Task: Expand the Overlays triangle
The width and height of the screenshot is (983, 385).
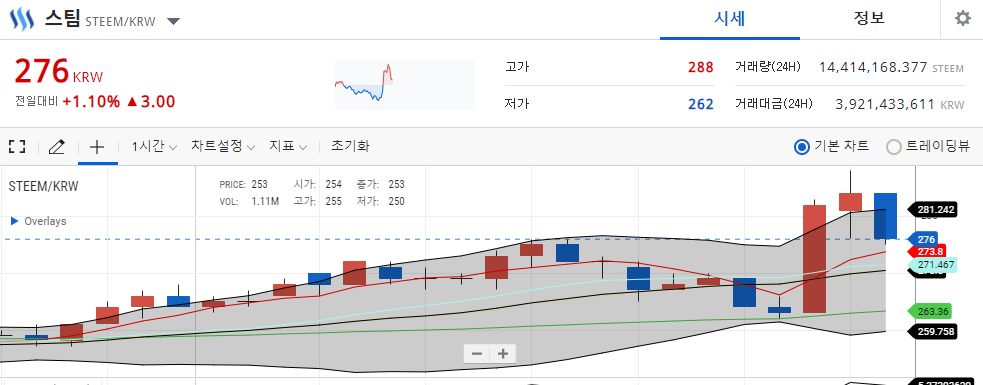Action: coord(14,221)
